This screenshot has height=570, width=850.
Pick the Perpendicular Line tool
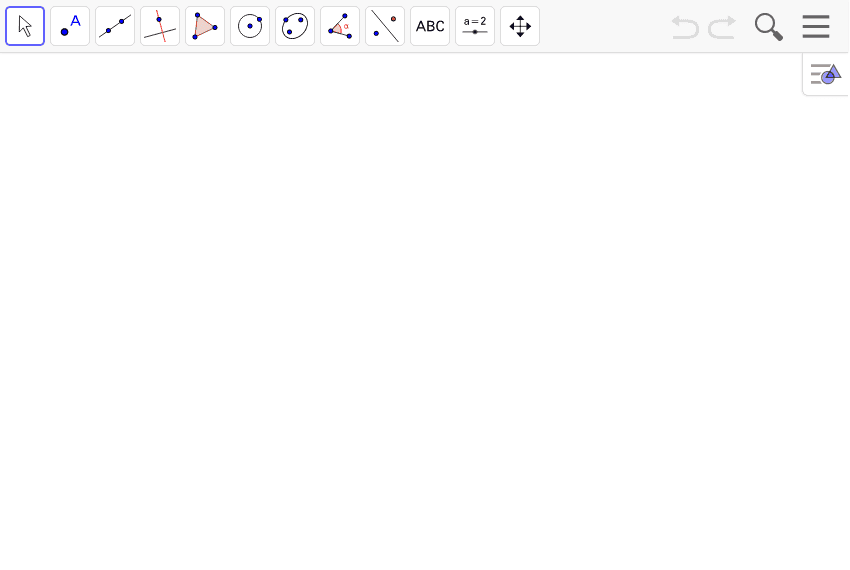(160, 26)
